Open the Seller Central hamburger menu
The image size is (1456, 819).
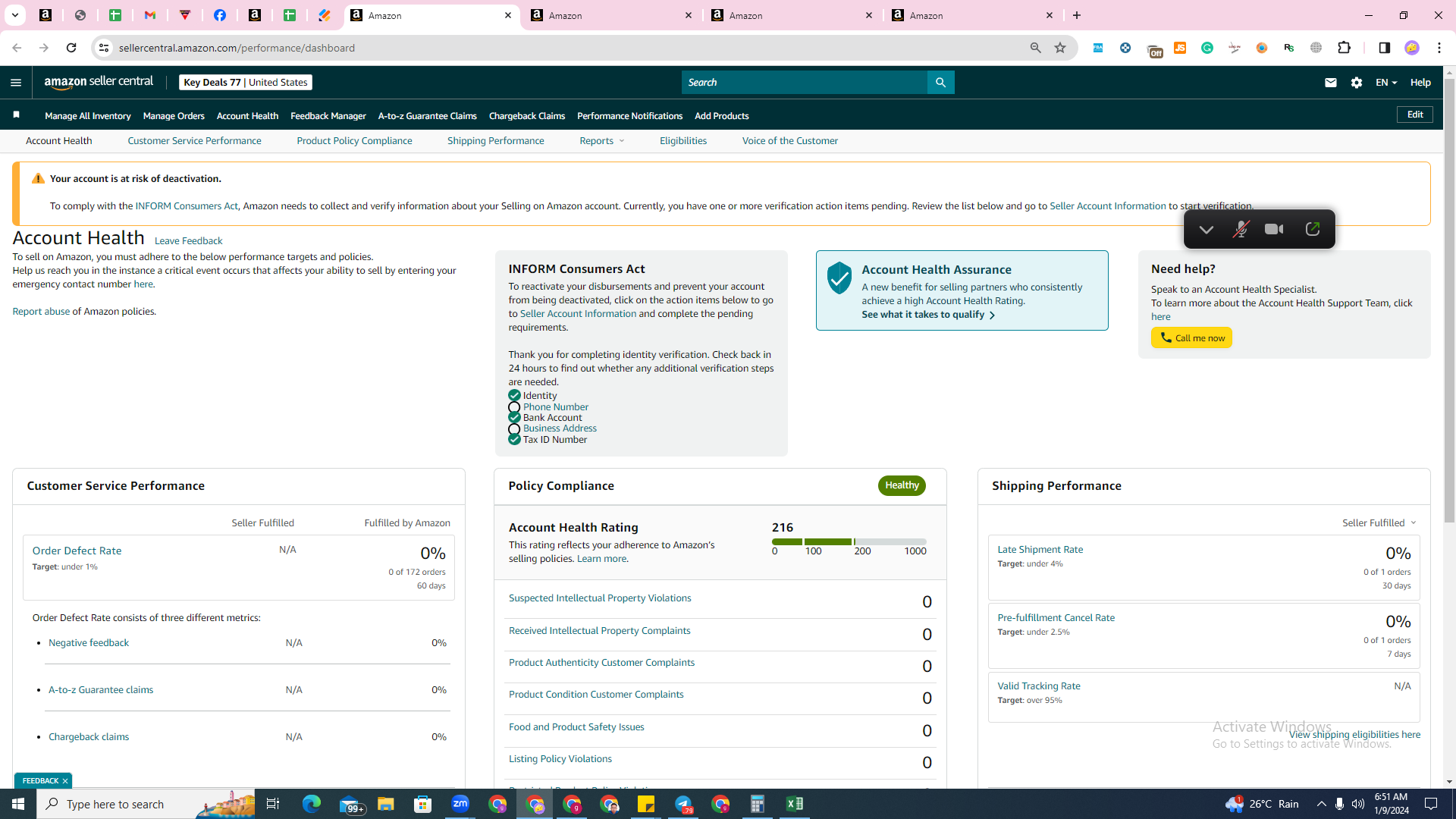pyautogui.click(x=16, y=83)
